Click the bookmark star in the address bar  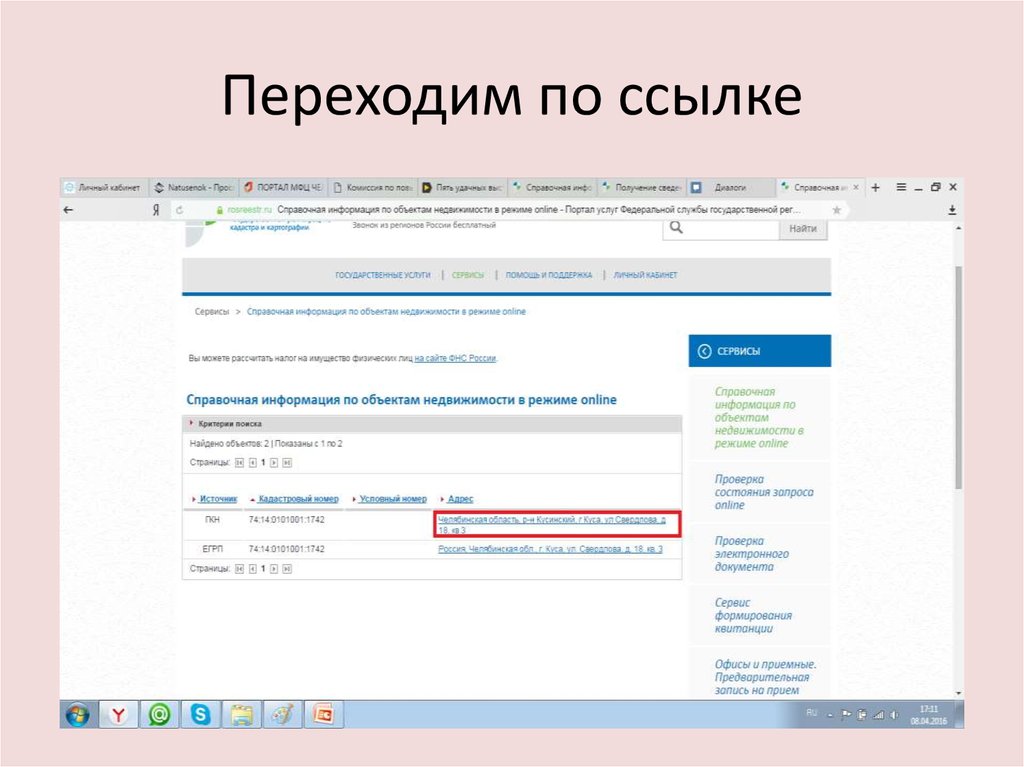[835, 209]
